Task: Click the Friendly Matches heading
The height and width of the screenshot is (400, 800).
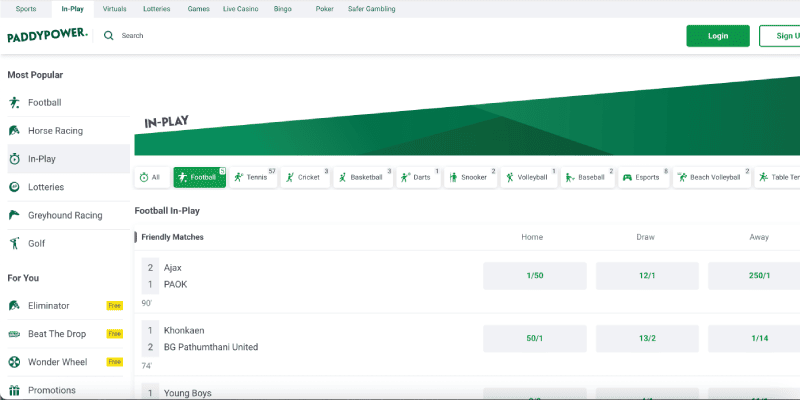Action: (172, 237)
